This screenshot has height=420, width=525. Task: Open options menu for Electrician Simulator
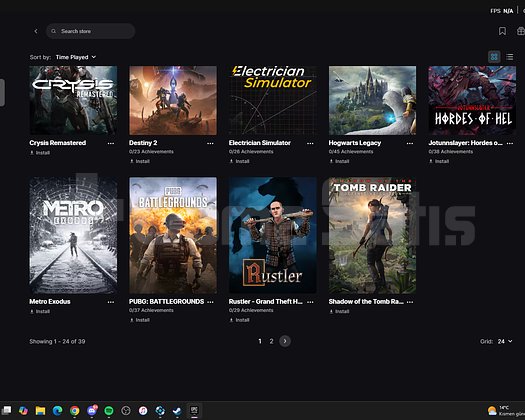pyautogui.click(x=310, y=143)
